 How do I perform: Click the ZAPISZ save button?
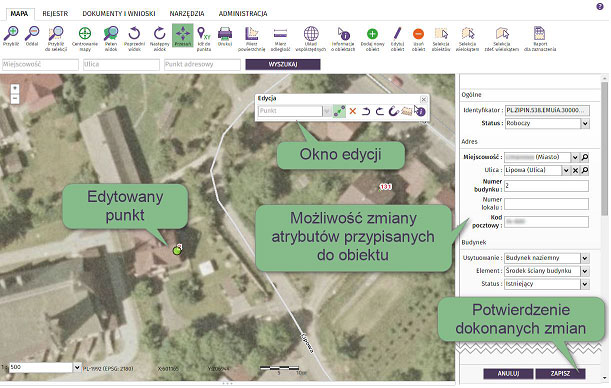pos(560,374)
